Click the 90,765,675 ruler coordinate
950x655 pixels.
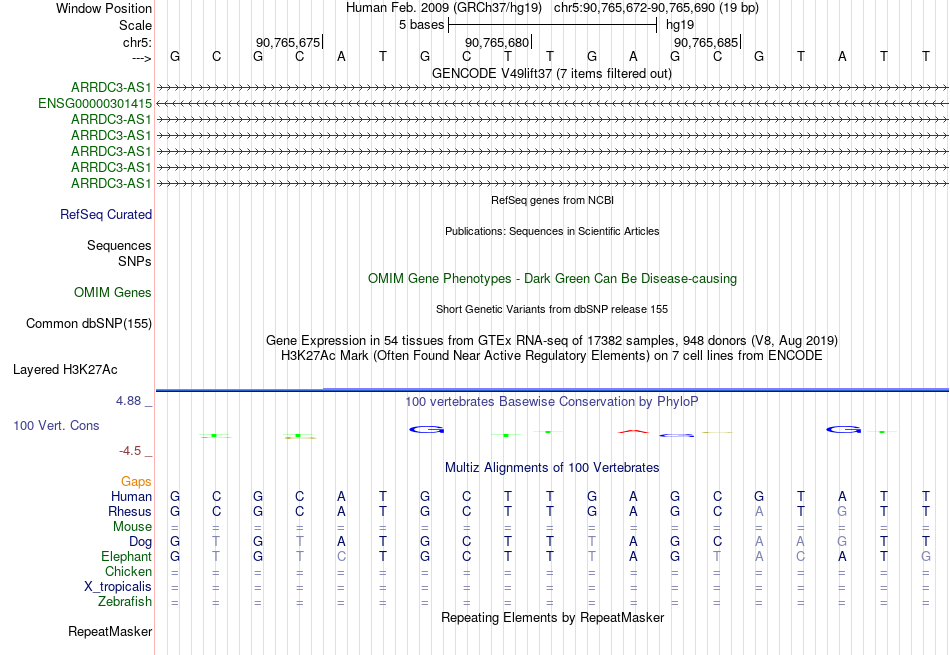(288, 42)
